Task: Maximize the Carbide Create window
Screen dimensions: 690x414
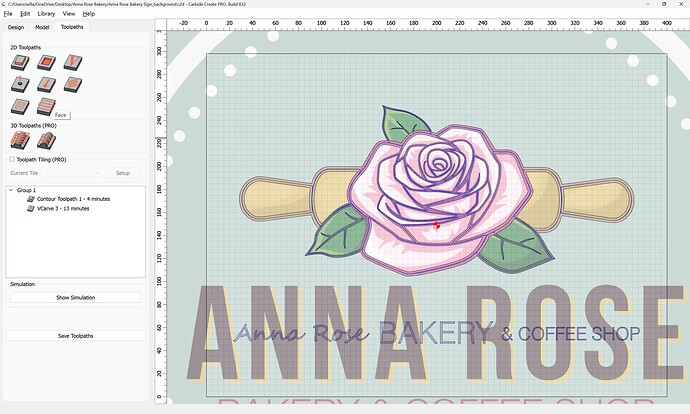Action: pos(664,4)
